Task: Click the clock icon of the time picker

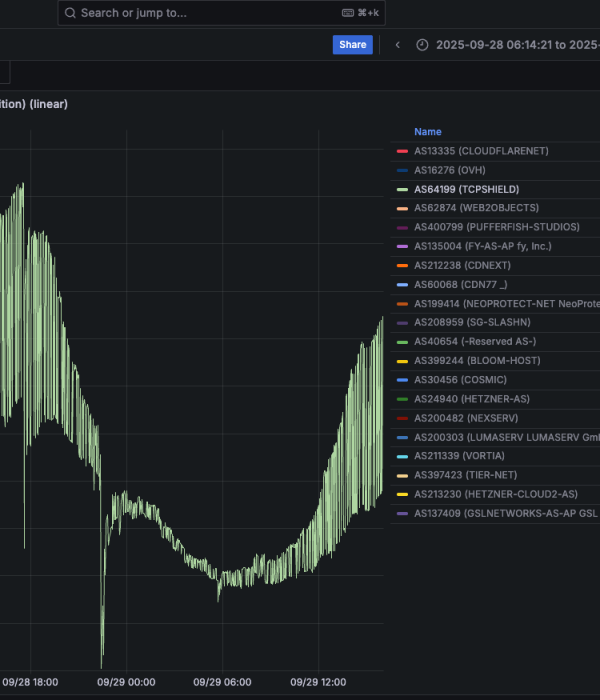Action: (422, 45)
